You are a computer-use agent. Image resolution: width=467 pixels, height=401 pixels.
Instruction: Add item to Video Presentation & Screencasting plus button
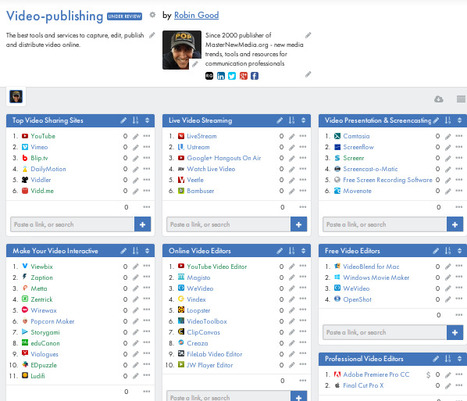[x=455, y=224]
